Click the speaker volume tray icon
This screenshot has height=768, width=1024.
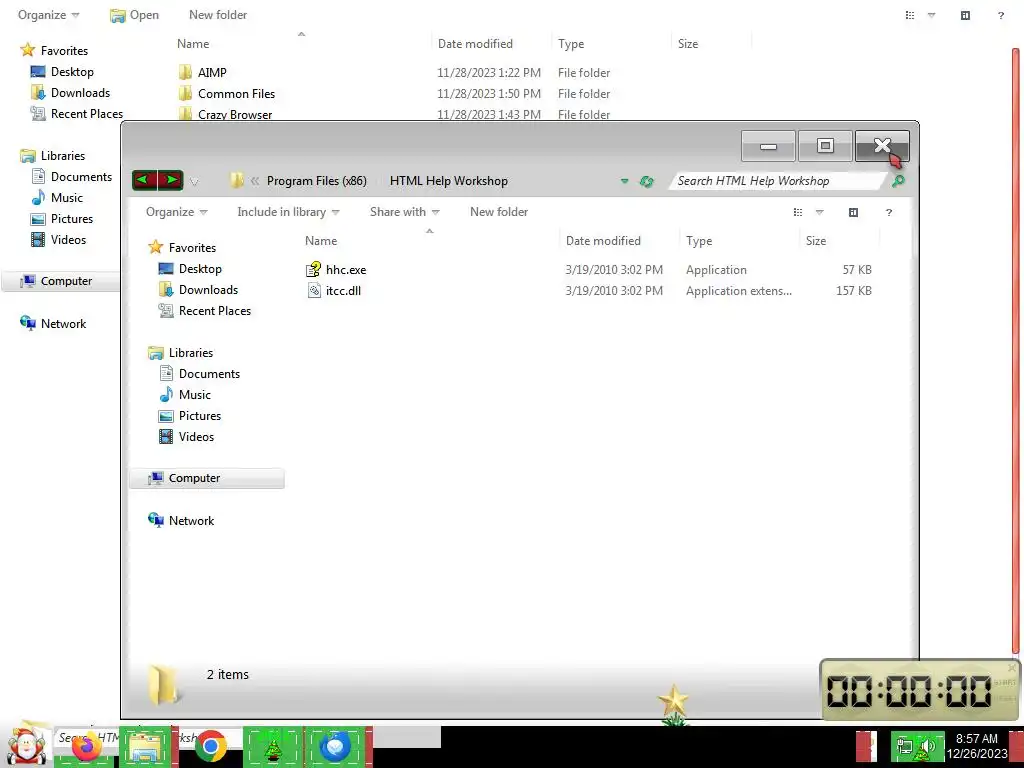tap(928, 746)
